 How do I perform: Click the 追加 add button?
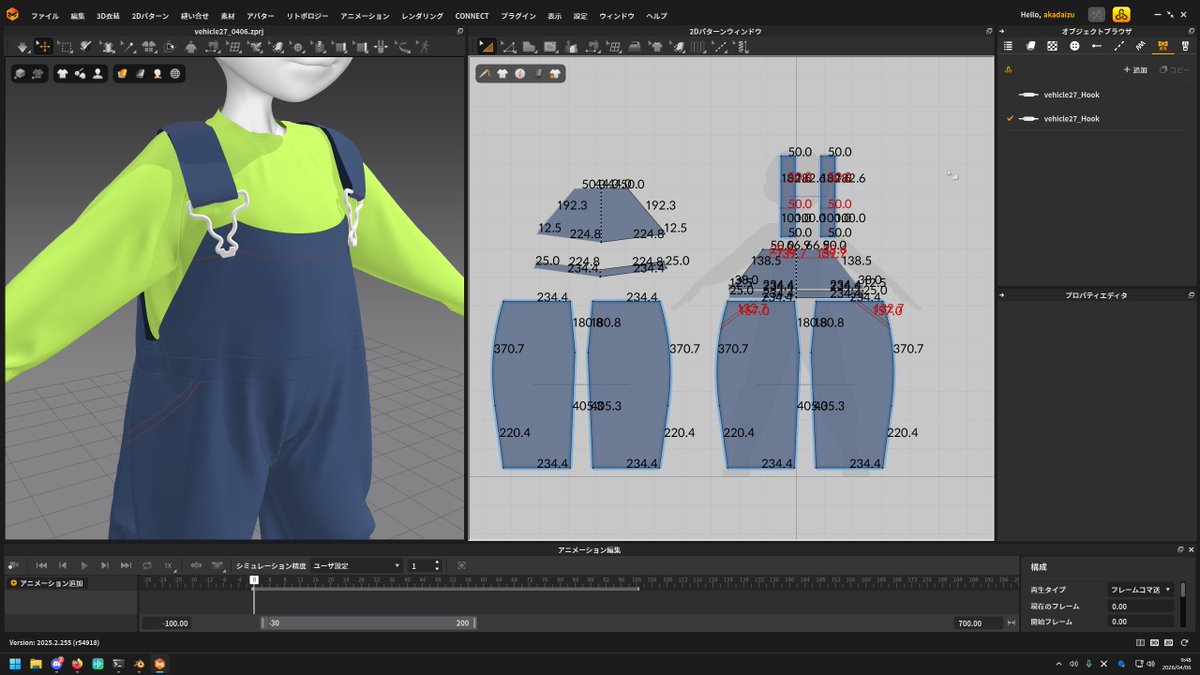1135,70
